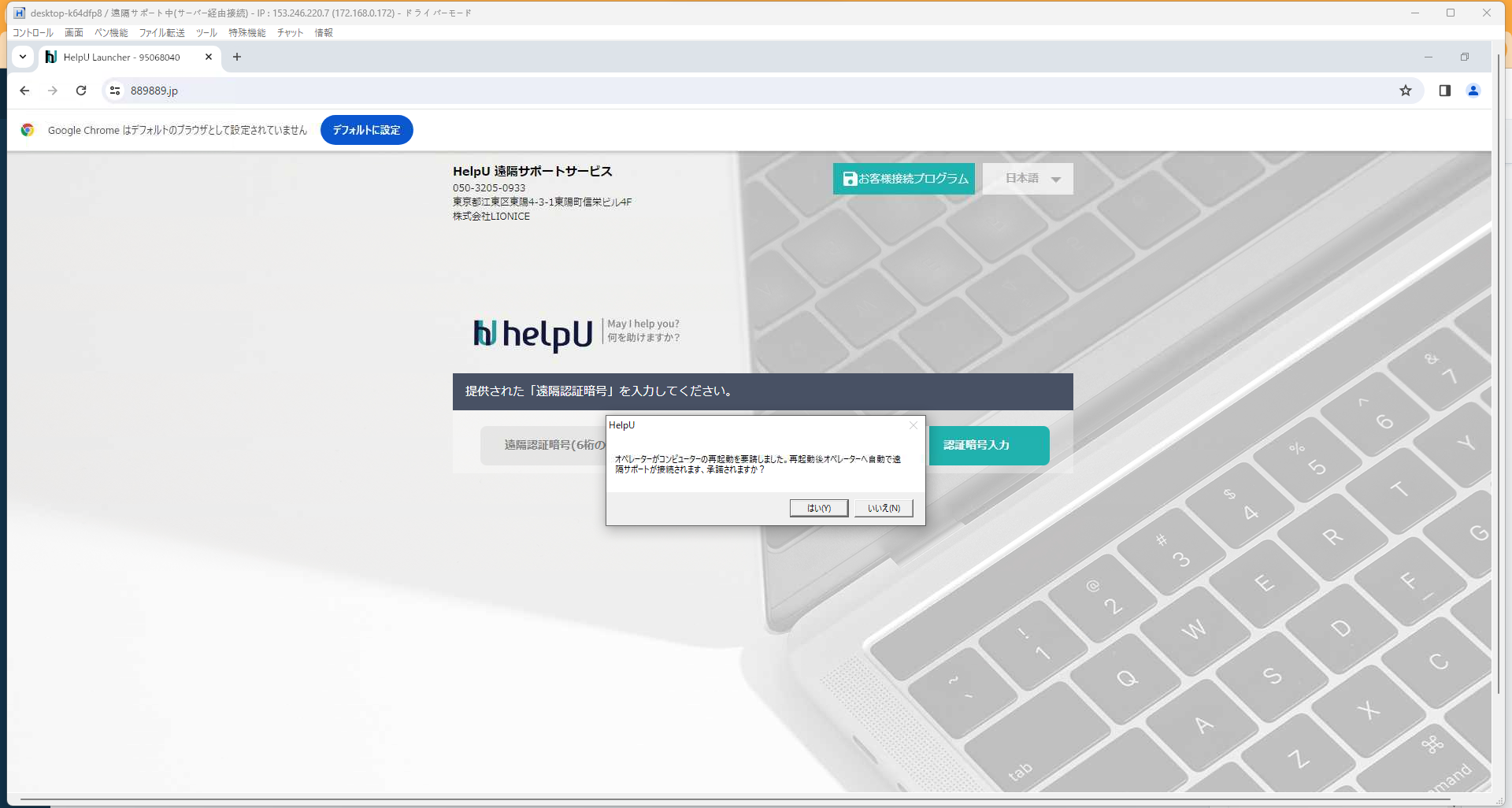Click the phone number 050-3205-0933
This screenshot has height=808, width=1512.
pyautogui.click(x=489, y=188)
